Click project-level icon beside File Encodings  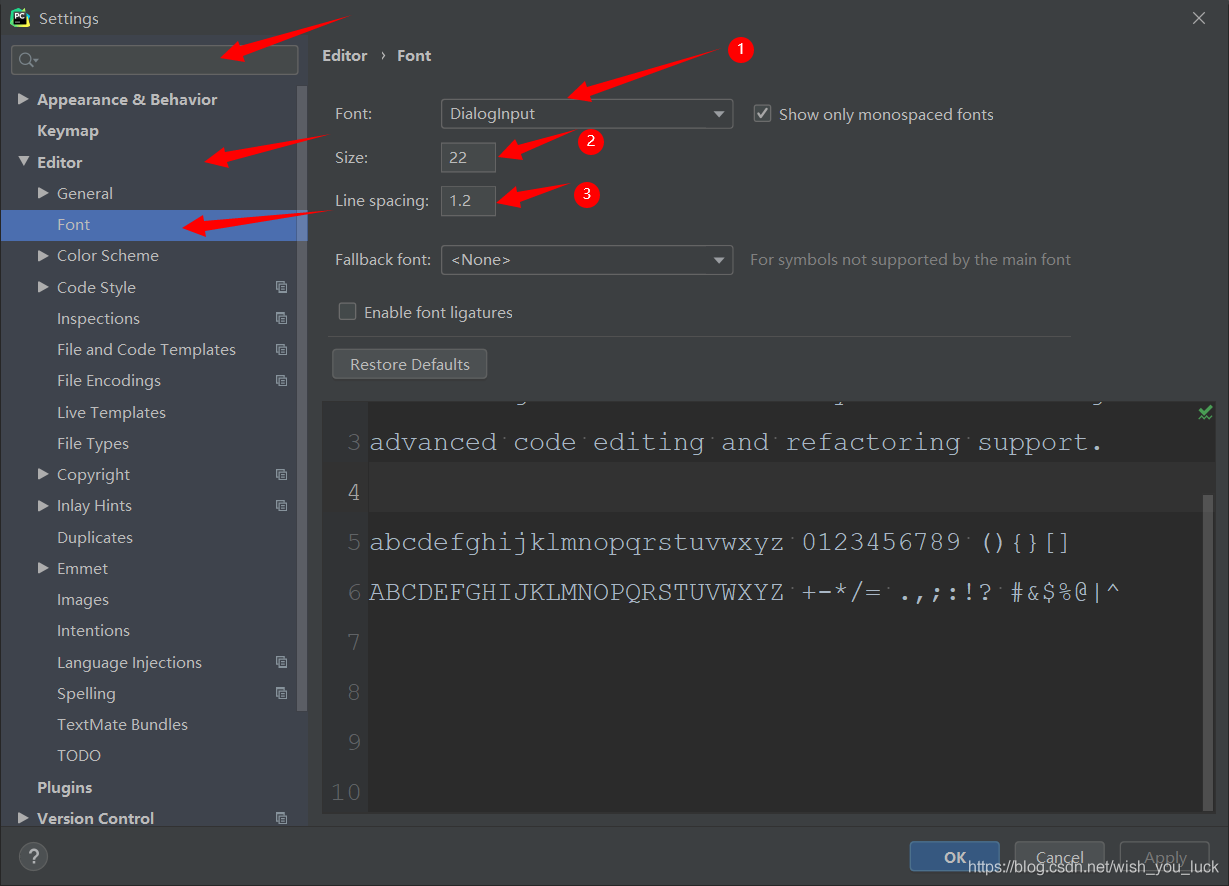click(281, 381)
